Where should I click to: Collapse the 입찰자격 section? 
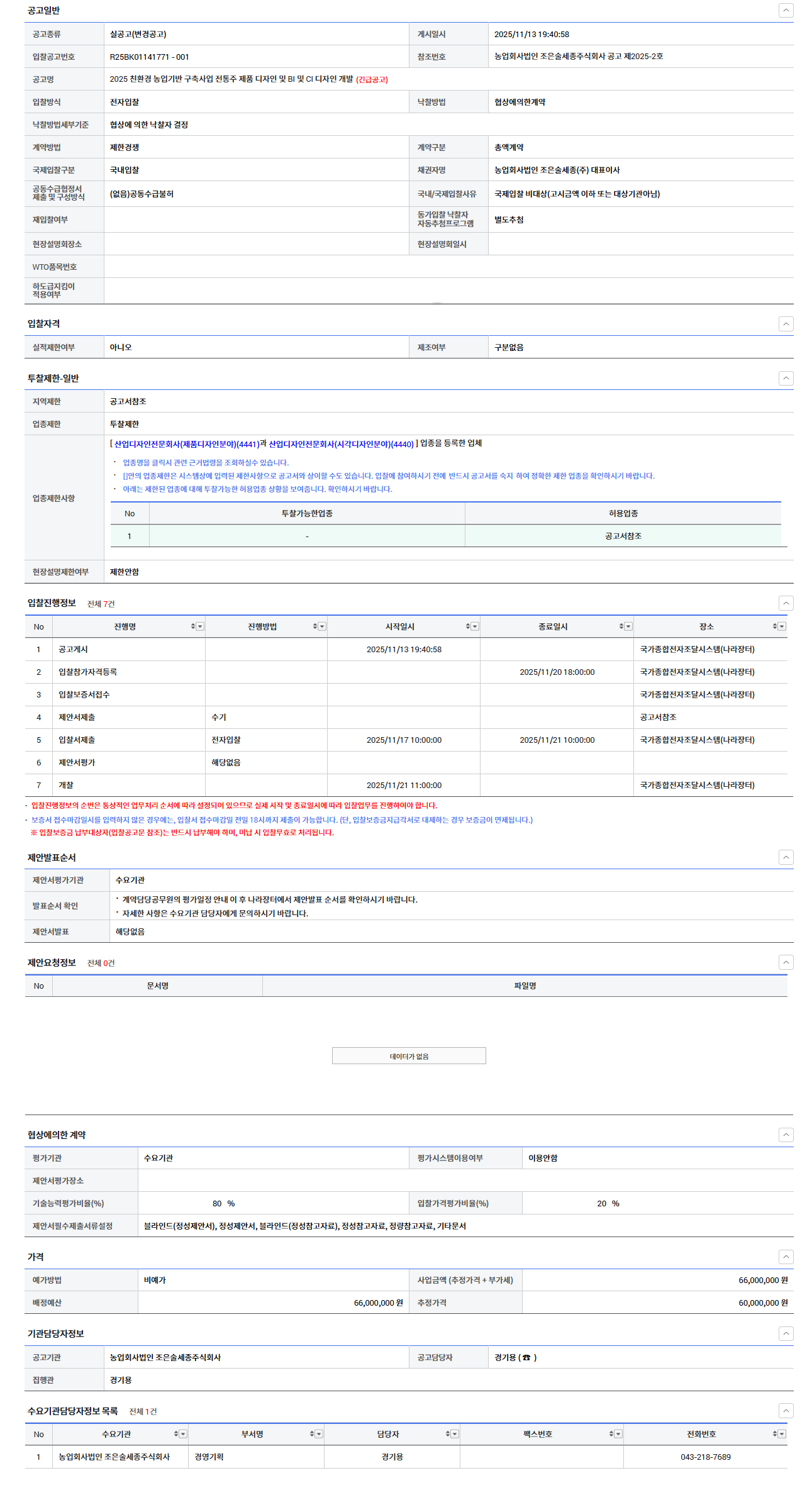click(x=786, y=324)
